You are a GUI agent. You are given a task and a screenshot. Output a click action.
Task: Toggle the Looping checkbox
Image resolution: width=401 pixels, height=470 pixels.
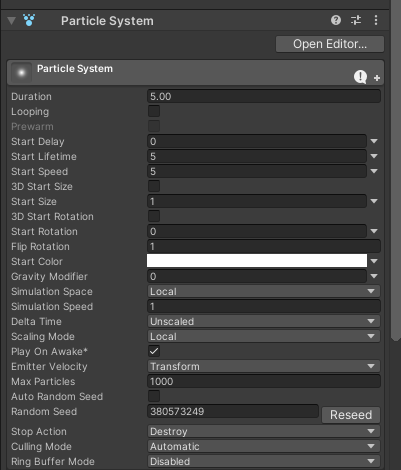(154, 111)
